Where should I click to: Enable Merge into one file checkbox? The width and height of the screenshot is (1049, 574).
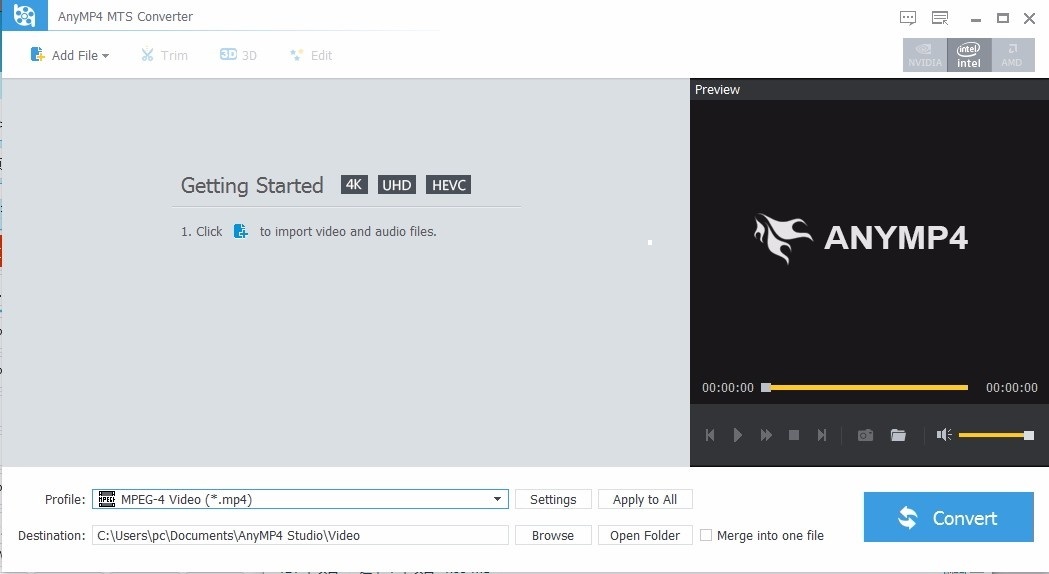[706, 535]
